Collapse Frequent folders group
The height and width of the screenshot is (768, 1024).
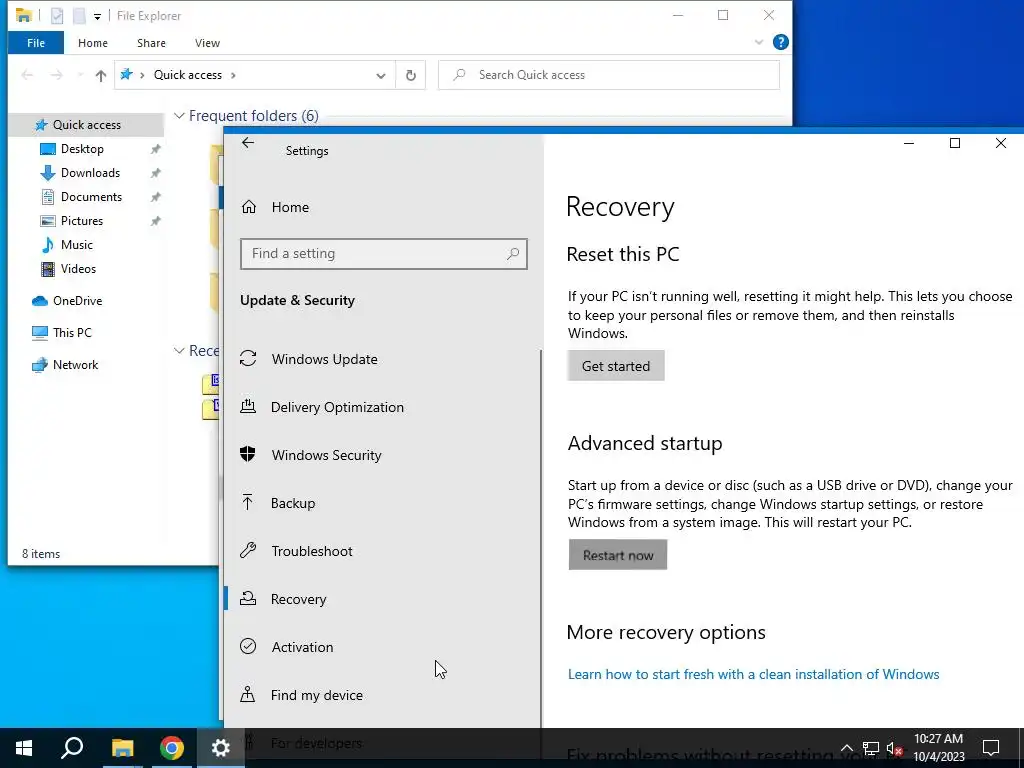click(x=179, y=116)
